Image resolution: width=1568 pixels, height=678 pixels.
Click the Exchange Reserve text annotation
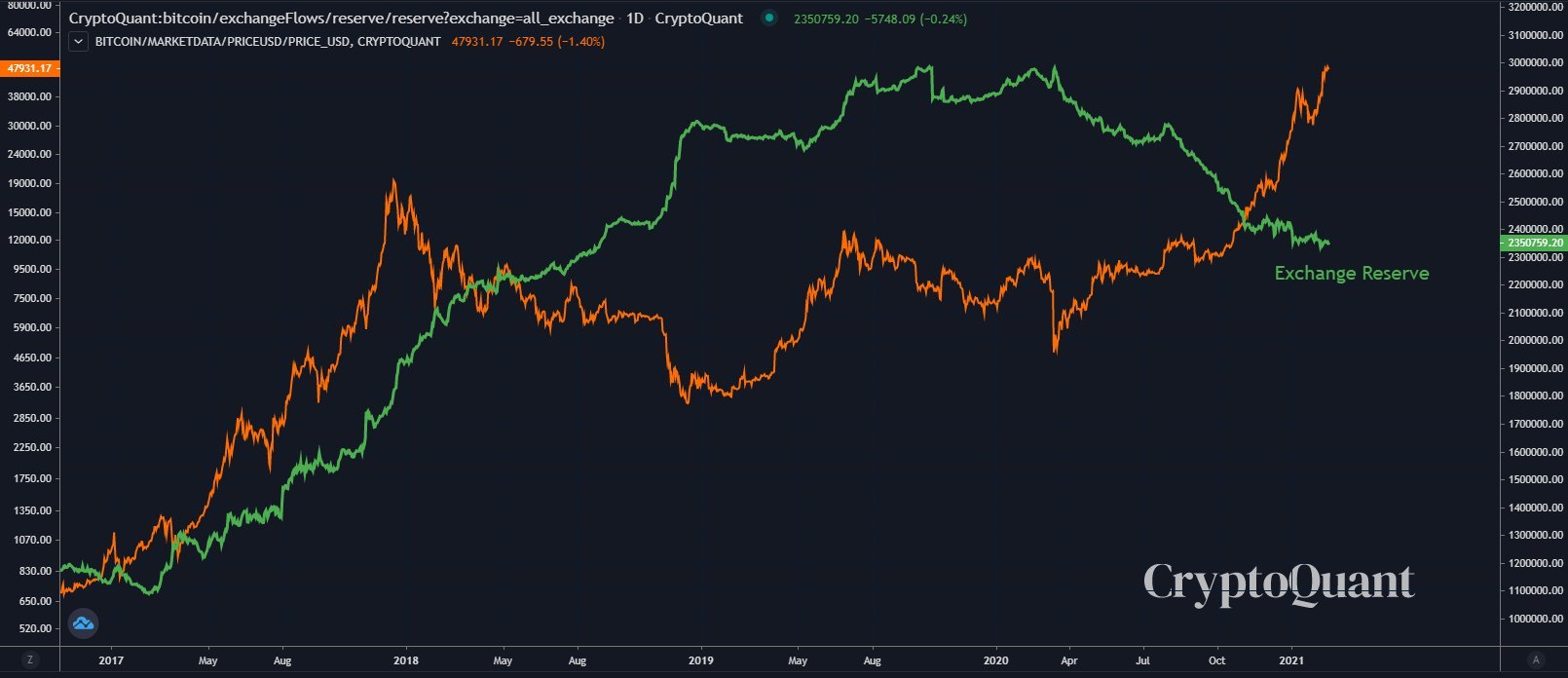[1352, 274]
